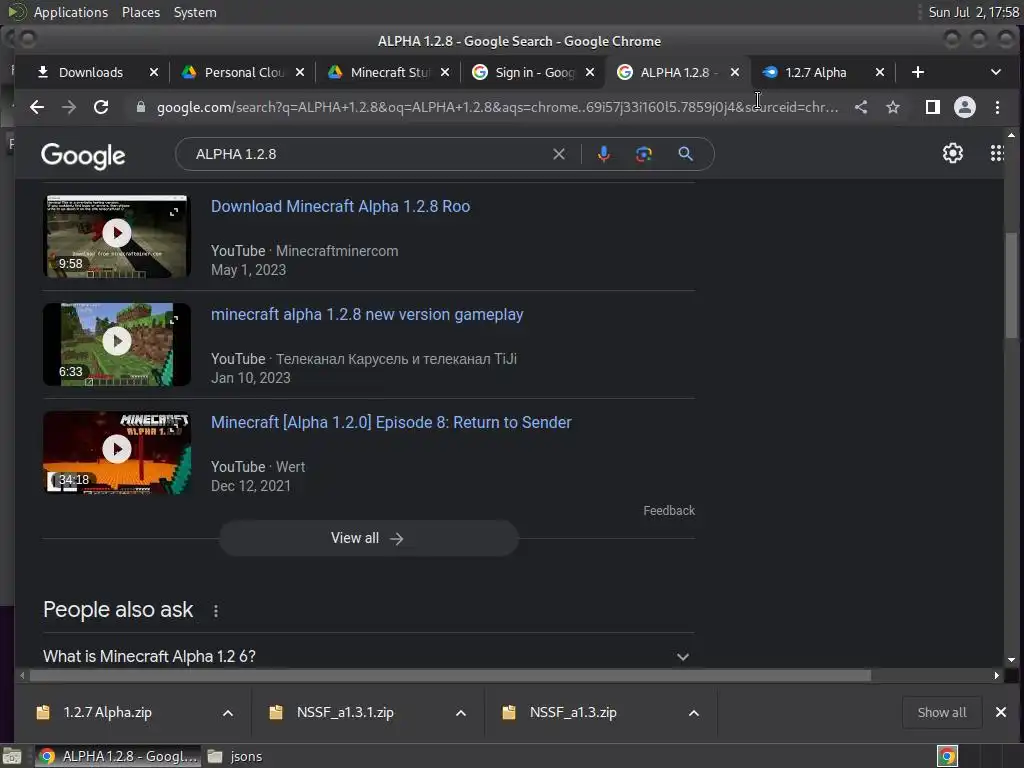The width and height of the screenshot is (1024, 768).
Task: Open the NSSF_a1.3.zip downloaded file
Action: (x=573, y=712)
